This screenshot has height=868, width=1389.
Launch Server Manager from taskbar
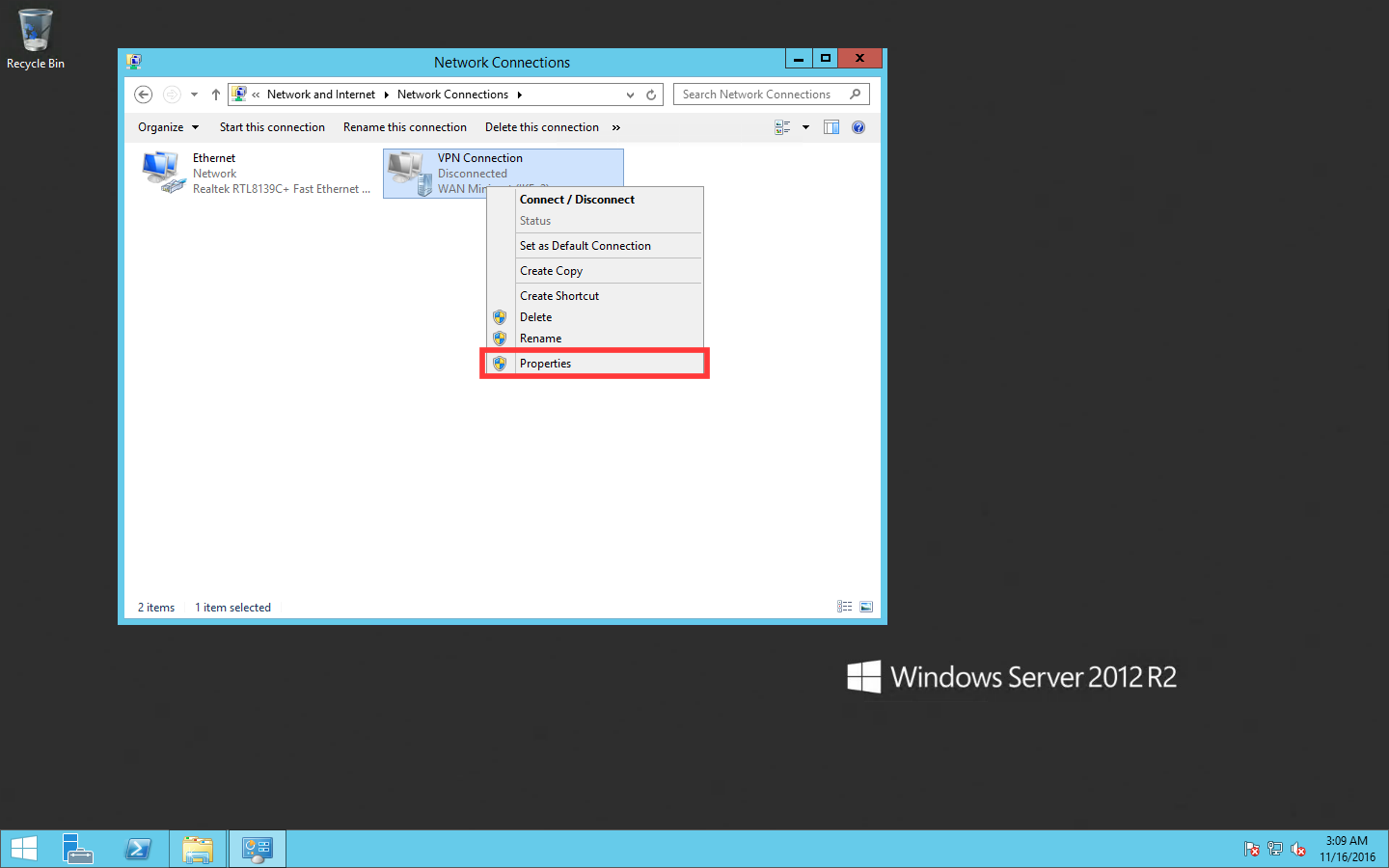click(x=77, y=849)
